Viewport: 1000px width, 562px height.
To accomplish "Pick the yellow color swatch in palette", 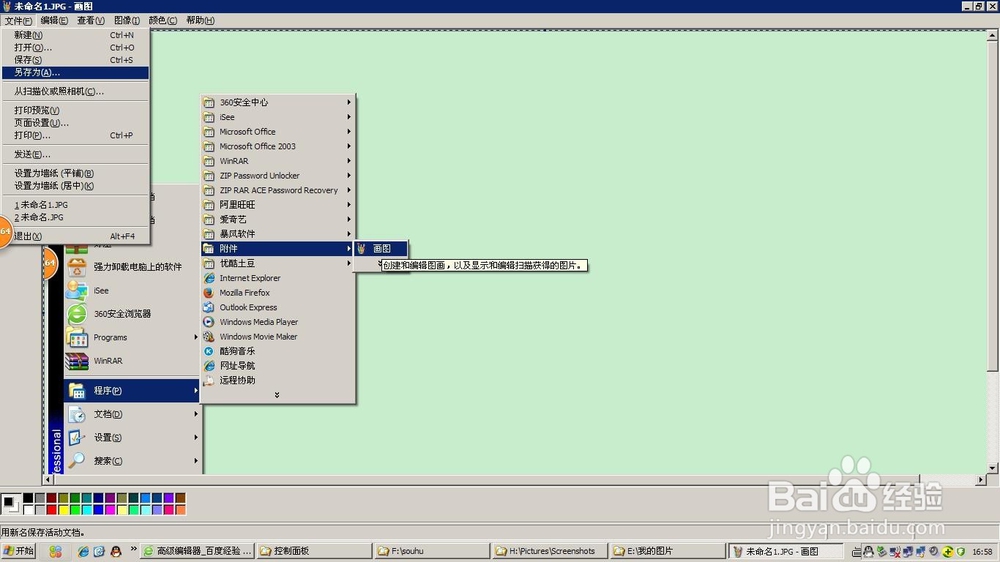I will pos(63,510).
